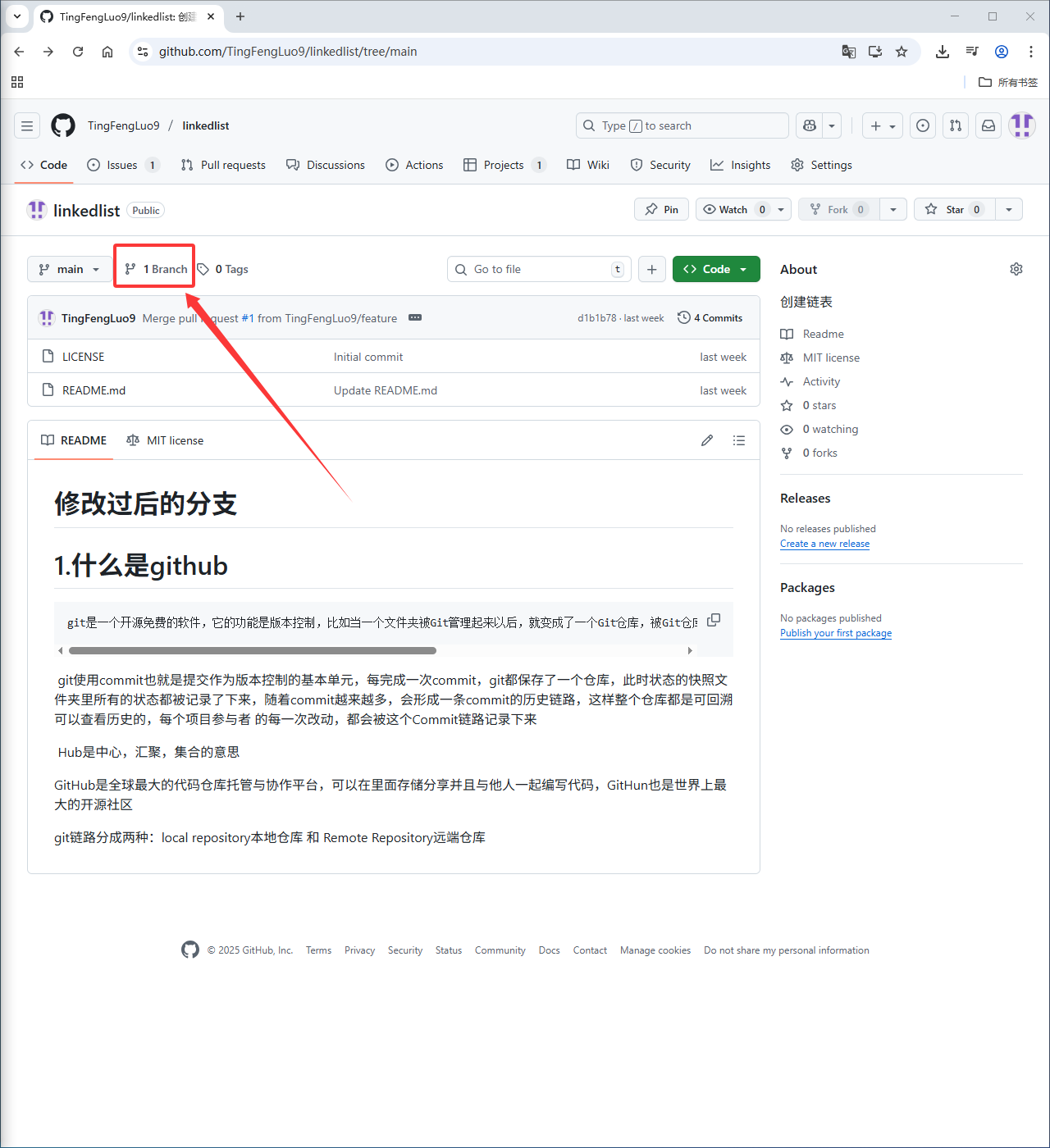The width and height of the screenshot is (1050, 1148).
Task: View the 4 Commits history
Action: (710, 318)
